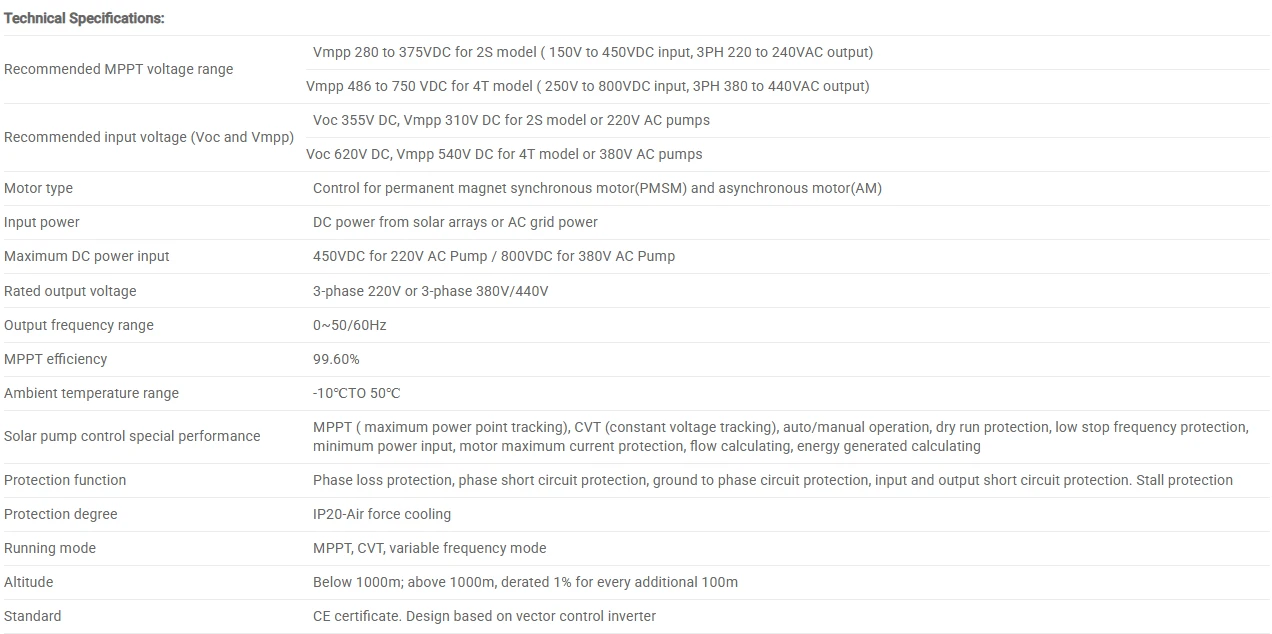Viewport: 1272px width, 634px height.
Task: Click the Voc 620V DC 4T model text
Action: (x=504, y=154)
